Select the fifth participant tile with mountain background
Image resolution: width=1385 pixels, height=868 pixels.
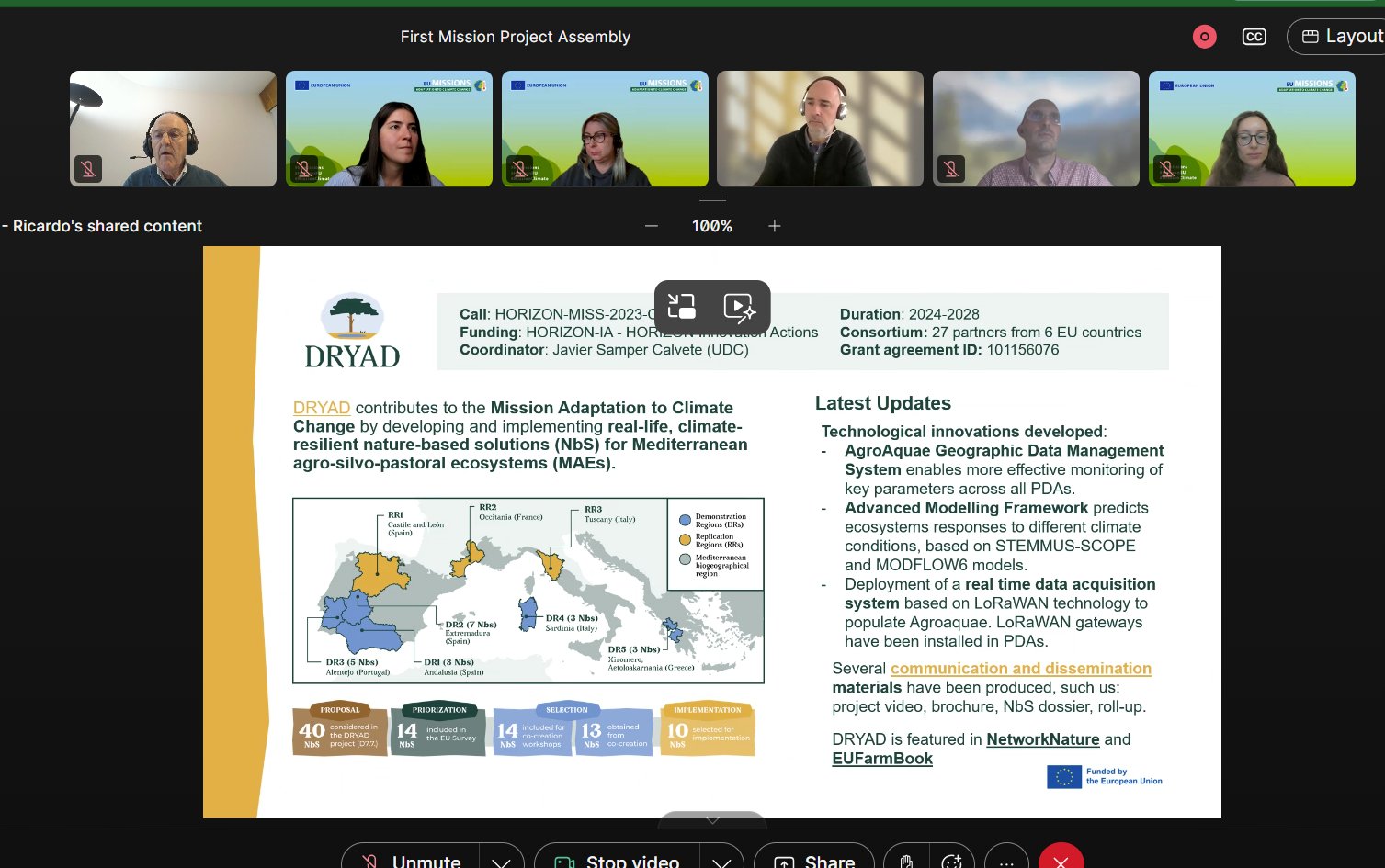(1036, 129)
